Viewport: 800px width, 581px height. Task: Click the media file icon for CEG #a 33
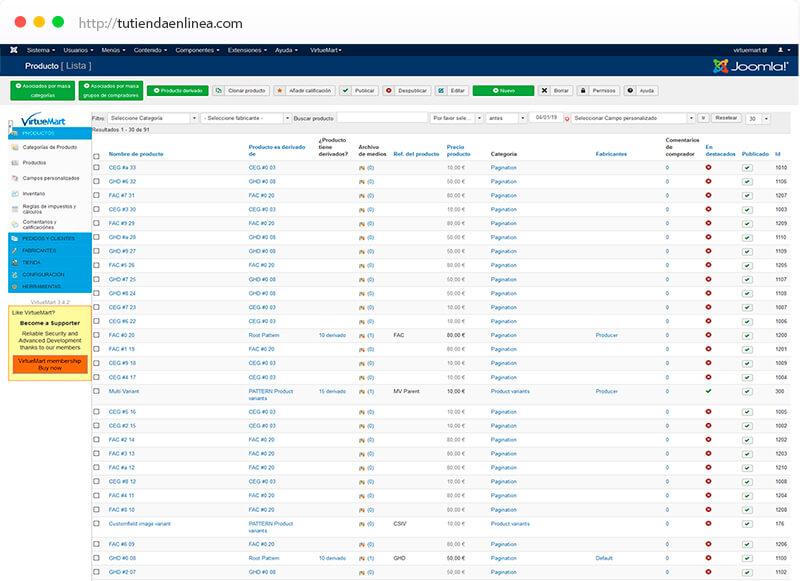[x=362, y=167]
